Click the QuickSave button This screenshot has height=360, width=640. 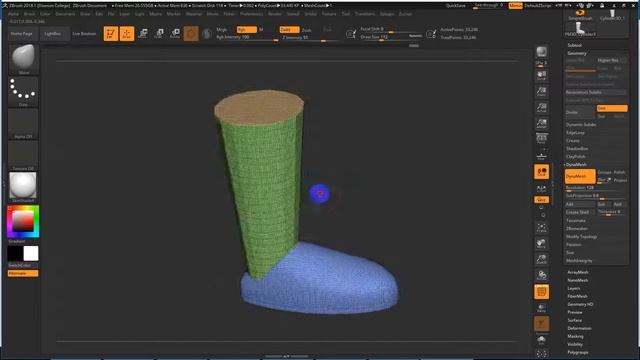tap(456, 6)
